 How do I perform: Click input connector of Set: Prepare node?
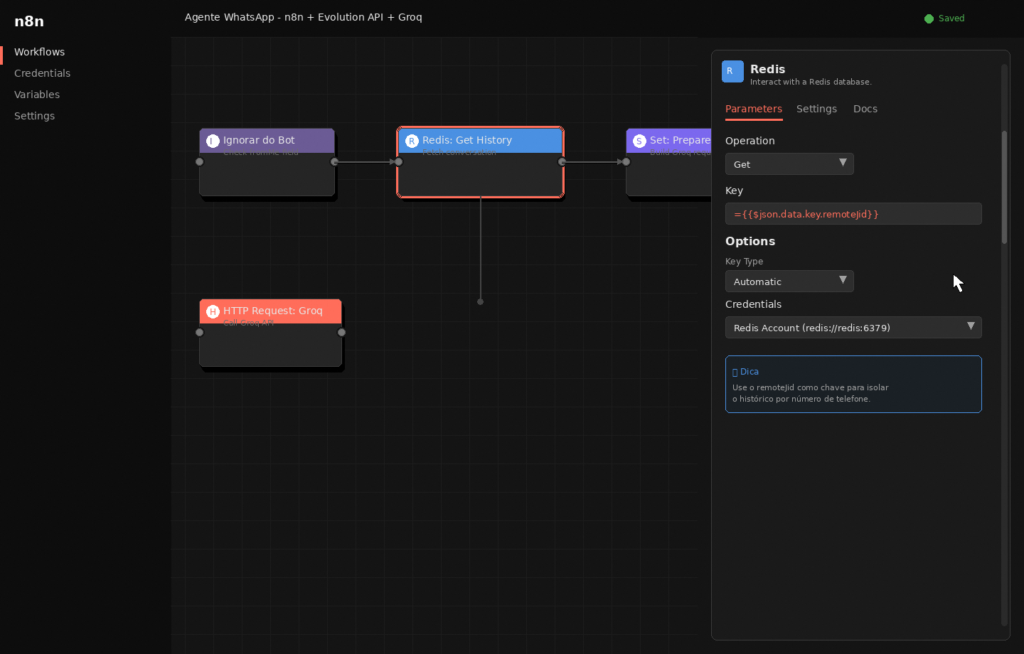click(x=626, y=162)
